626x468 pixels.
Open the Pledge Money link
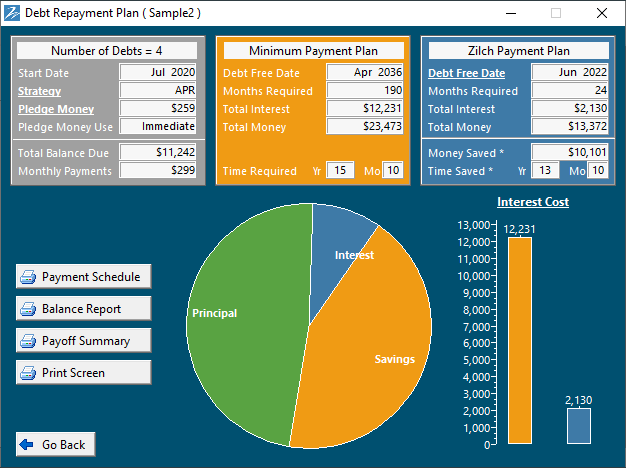pyautogui.click(x=56, y=109)
